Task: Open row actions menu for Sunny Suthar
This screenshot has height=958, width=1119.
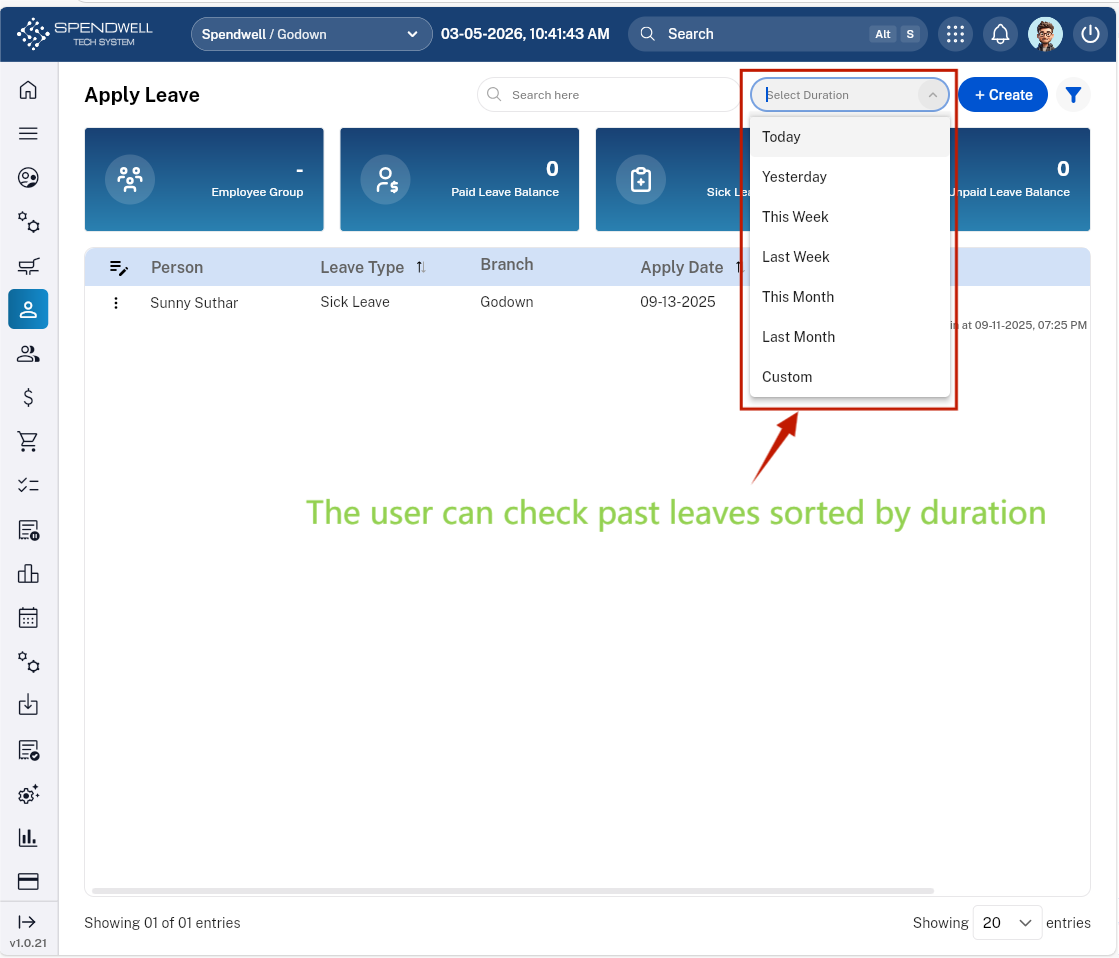Action: coord(116,303)
